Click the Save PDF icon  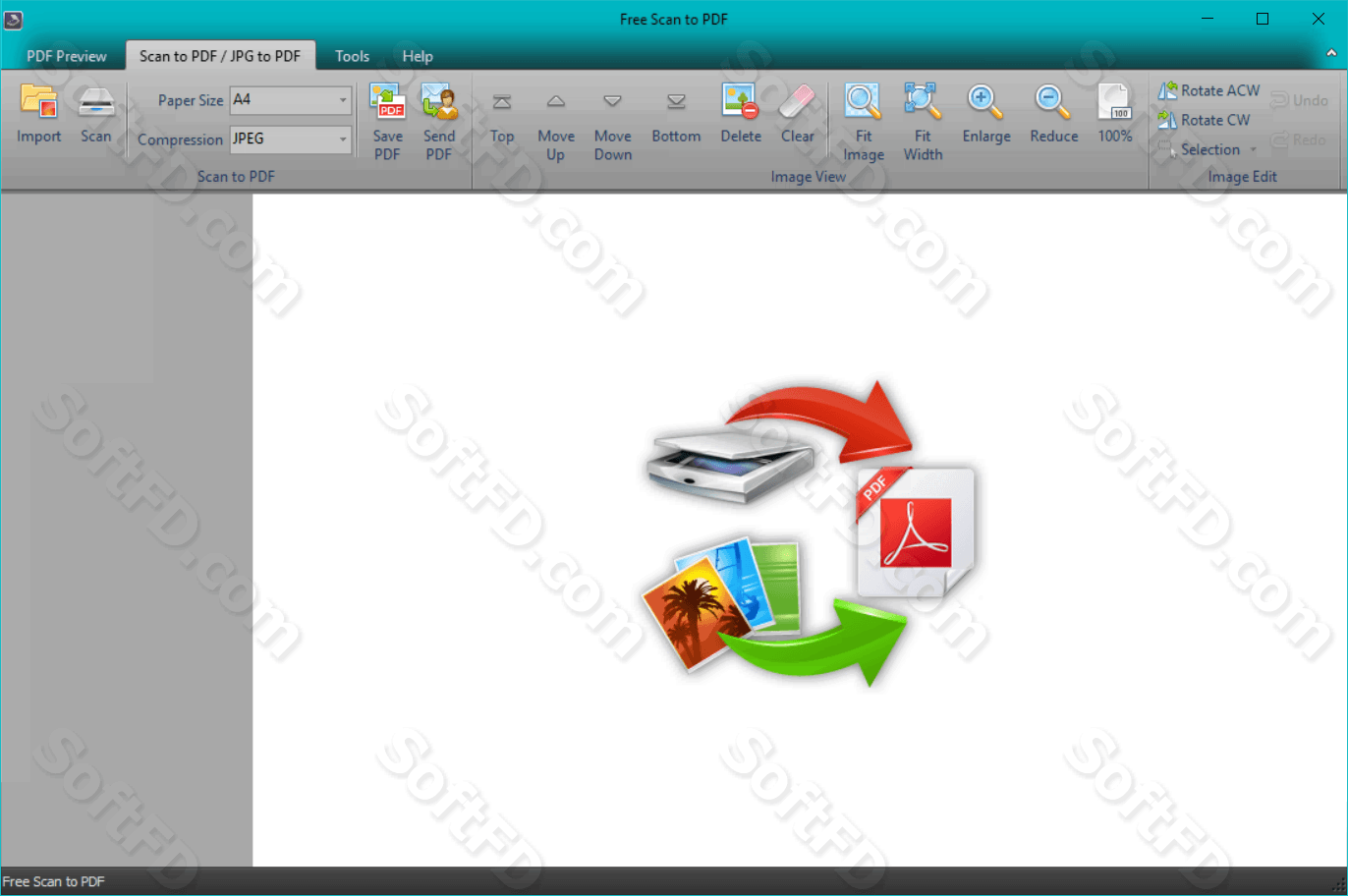pyautogui.click(x=388, y=101)
